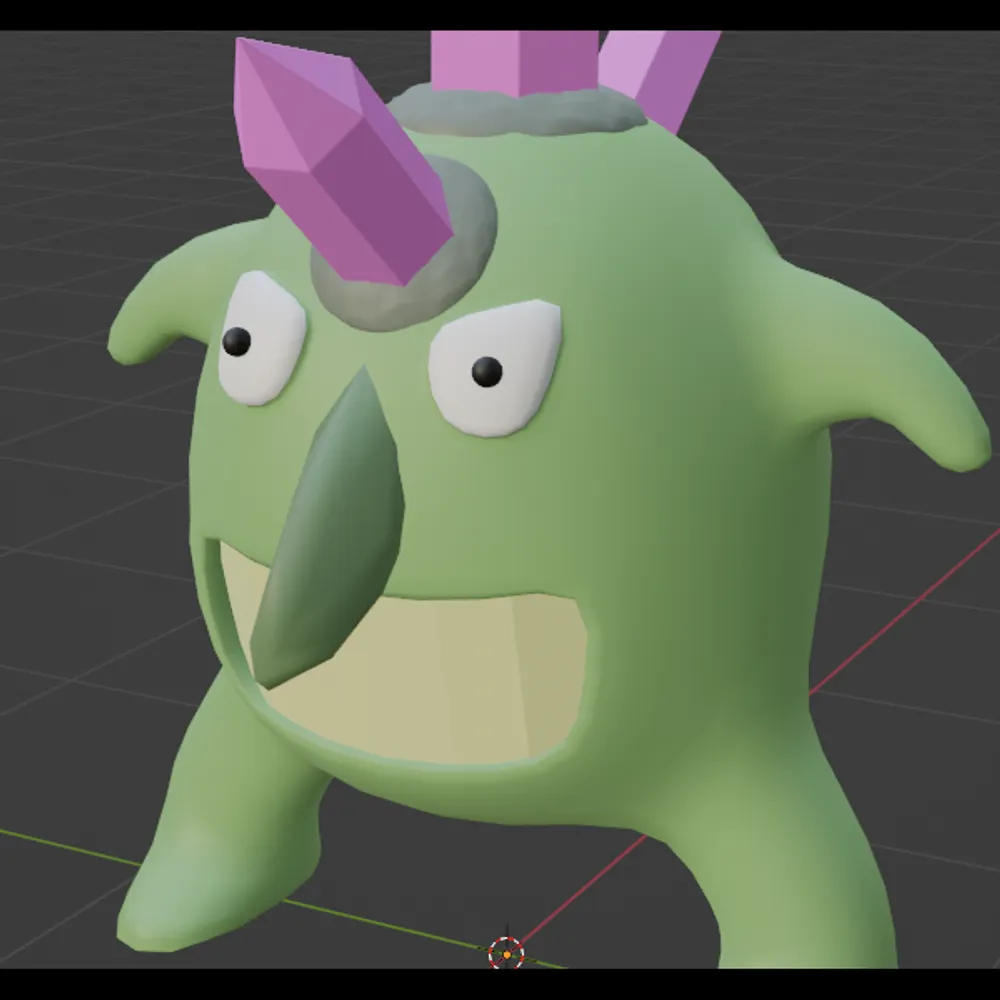The image size is (1000, 1000).
Task: Click the red X axis line
Action: 900,618
